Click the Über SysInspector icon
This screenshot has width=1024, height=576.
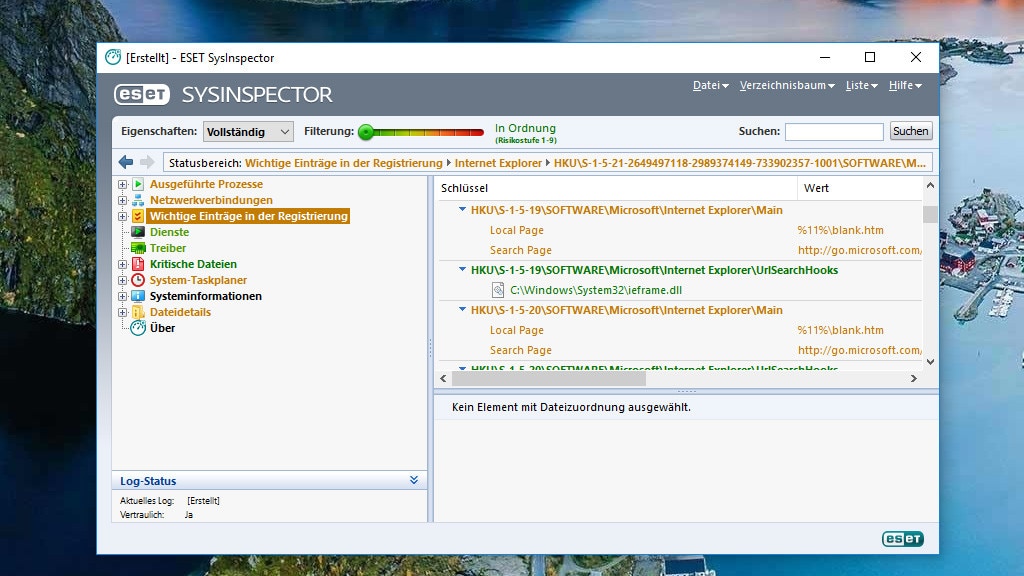138,328
